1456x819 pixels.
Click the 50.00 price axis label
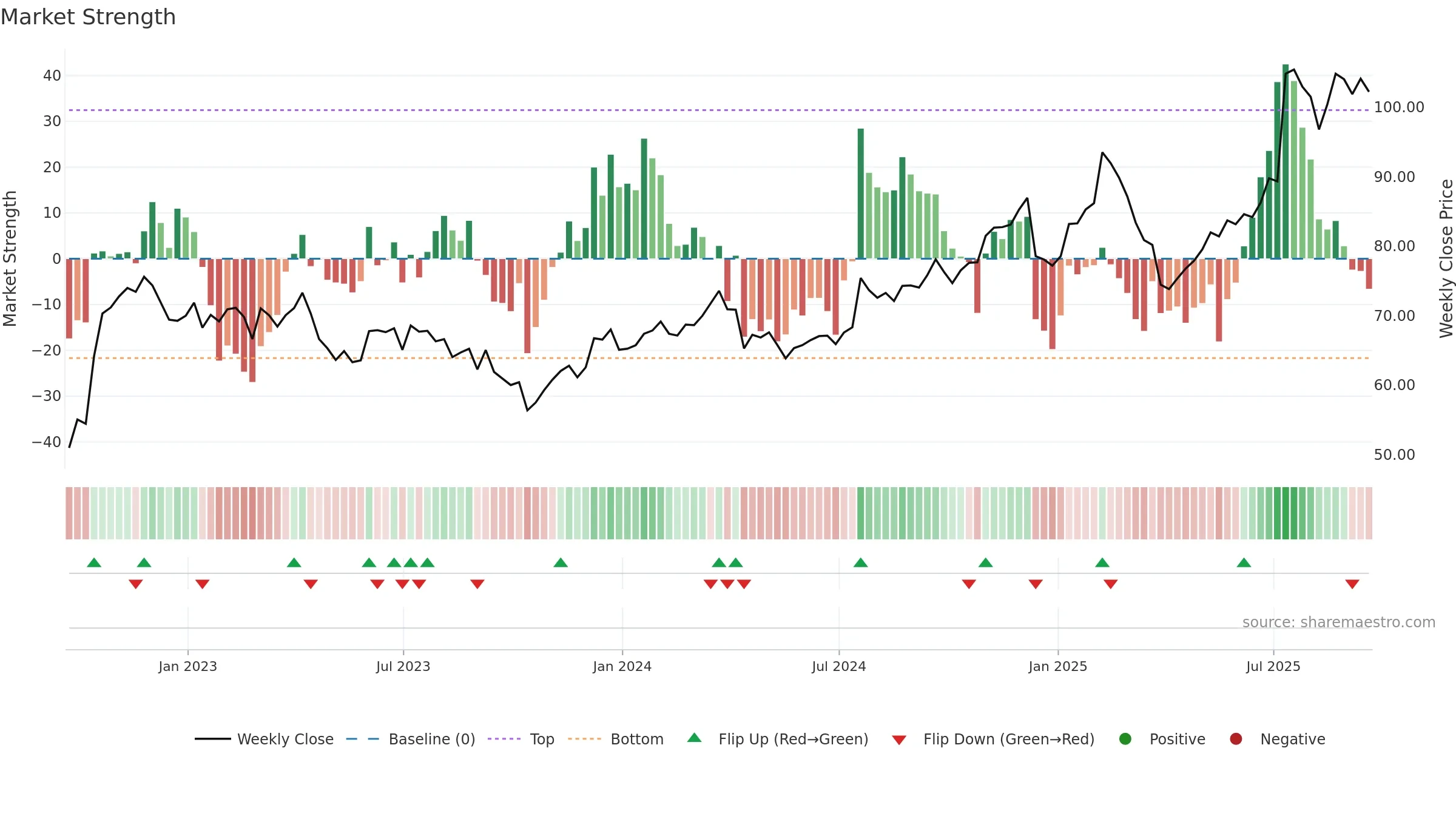point(1394,454)
